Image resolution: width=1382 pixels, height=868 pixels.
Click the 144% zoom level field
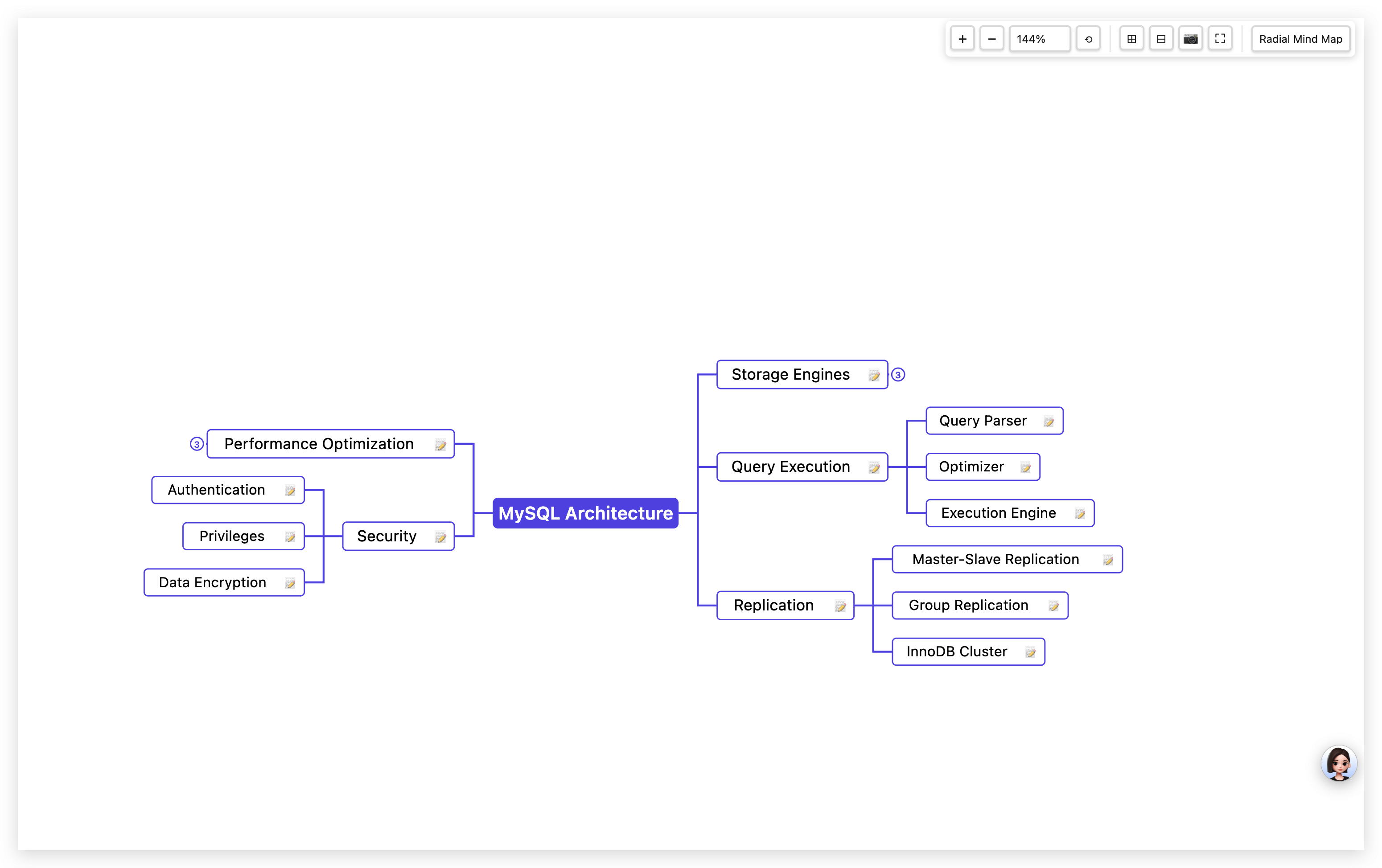[x=1039, y=38]
